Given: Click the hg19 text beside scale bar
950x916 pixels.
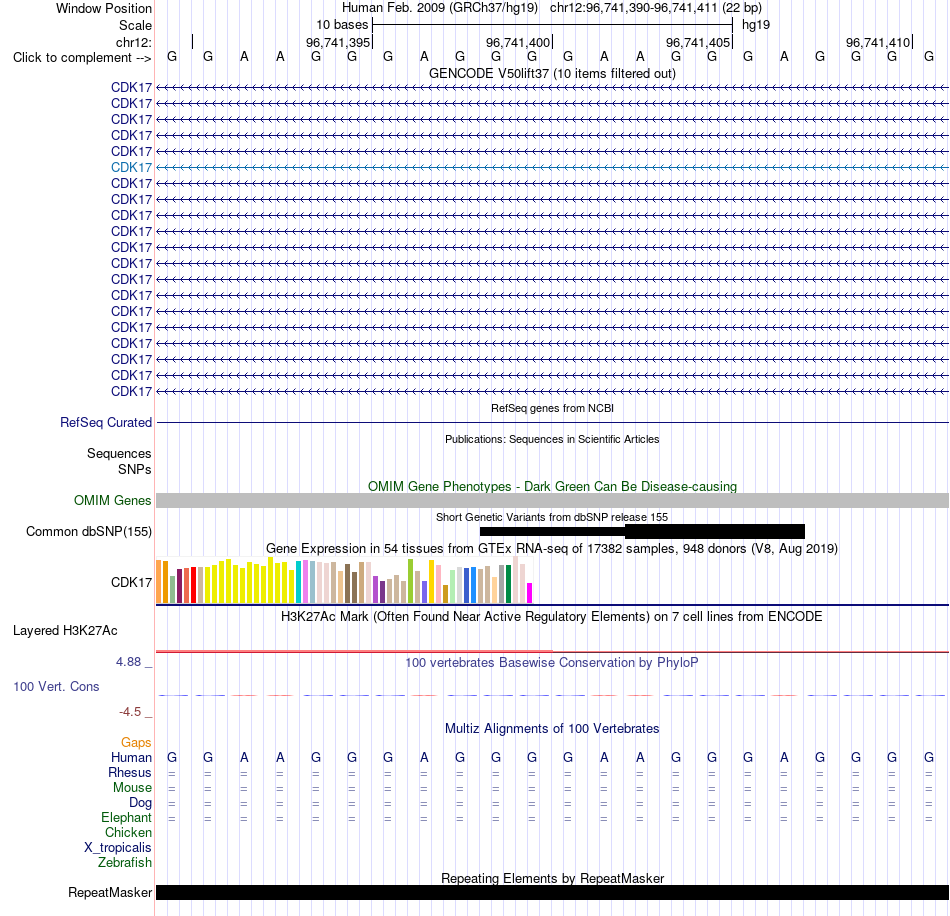Looking at the screenshot, I should (x=756, y=25).
